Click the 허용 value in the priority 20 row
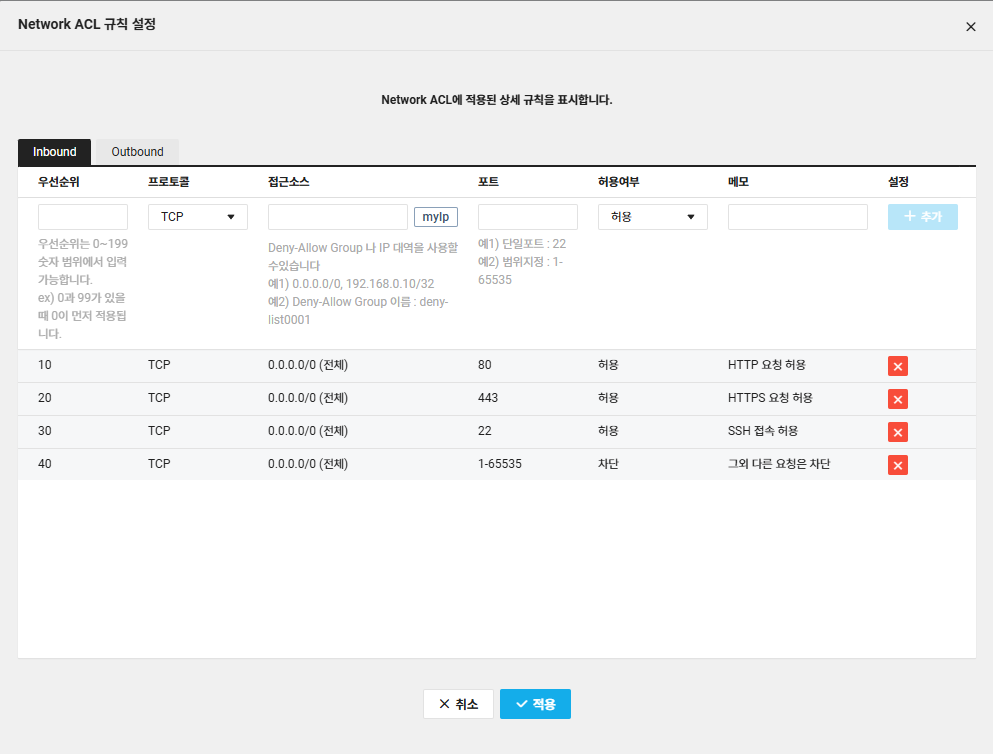The image size is (993, 754). click(x=608, y=398)
